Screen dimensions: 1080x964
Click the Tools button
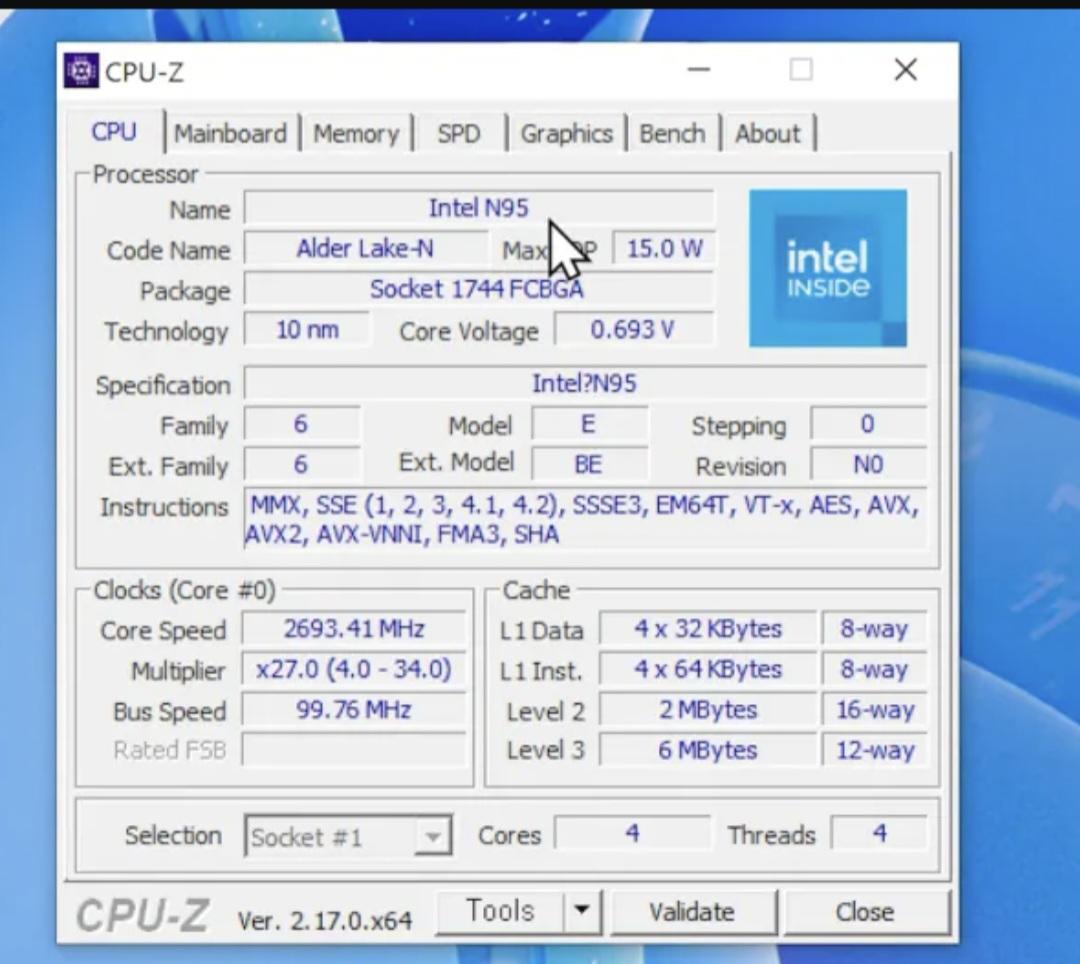coord(500,911)
